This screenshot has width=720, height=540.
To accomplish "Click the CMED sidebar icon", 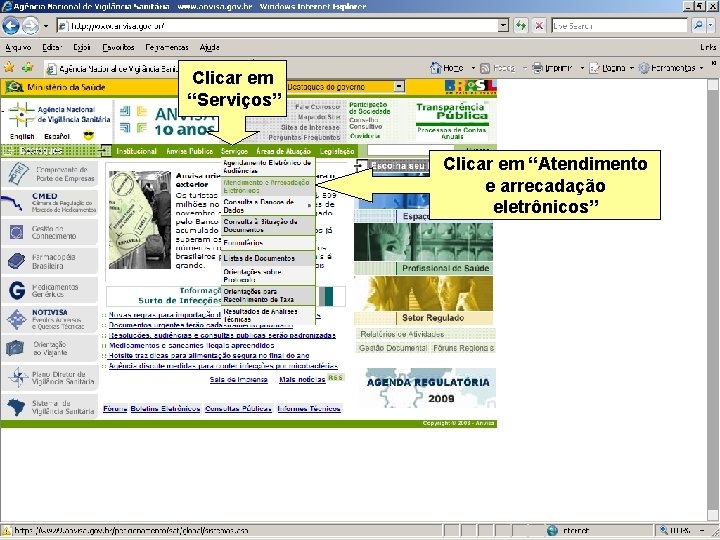I will (x=12, y=202).
